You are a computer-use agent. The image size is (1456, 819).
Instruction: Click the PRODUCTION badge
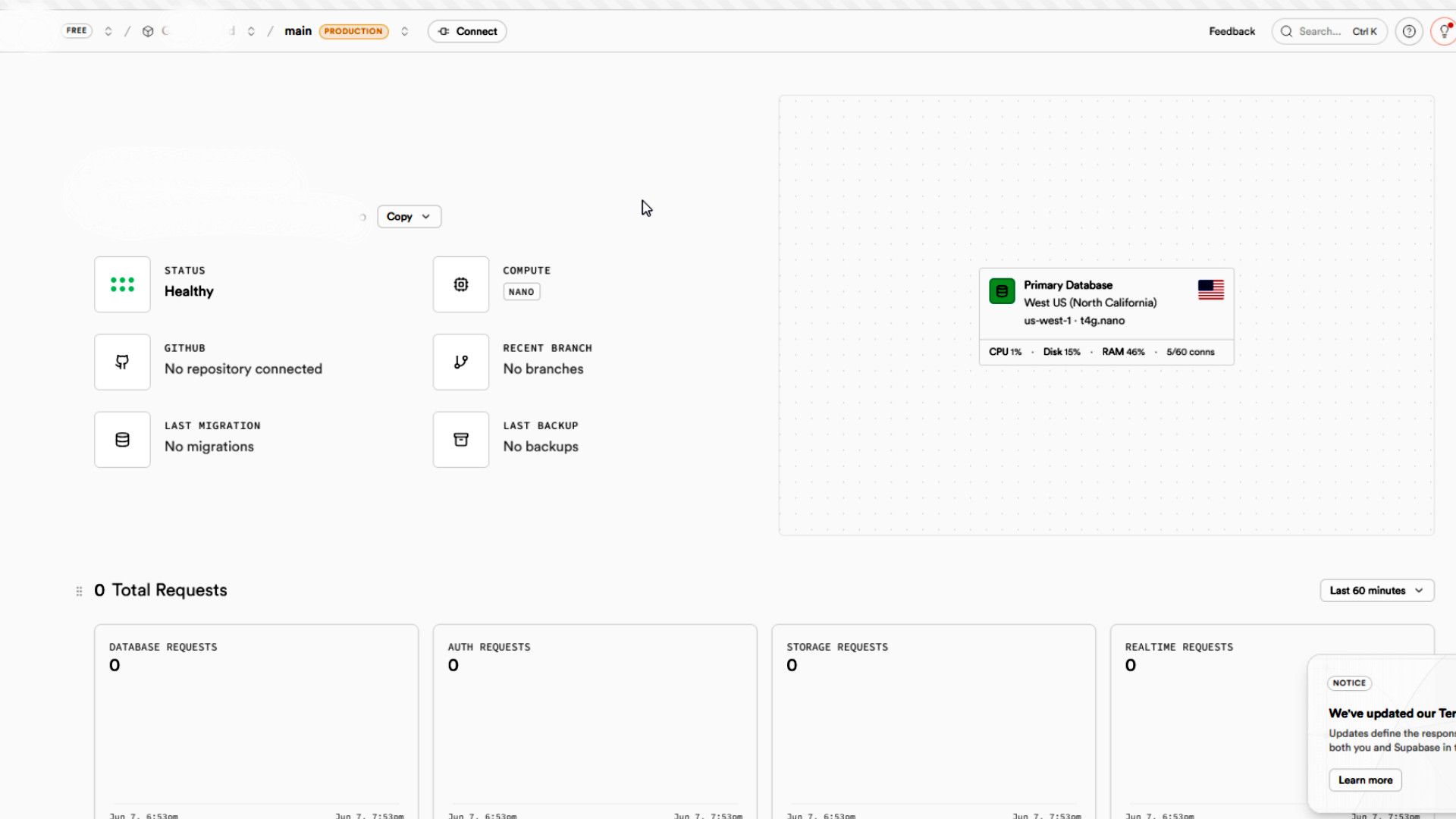[x=353, y=31]
